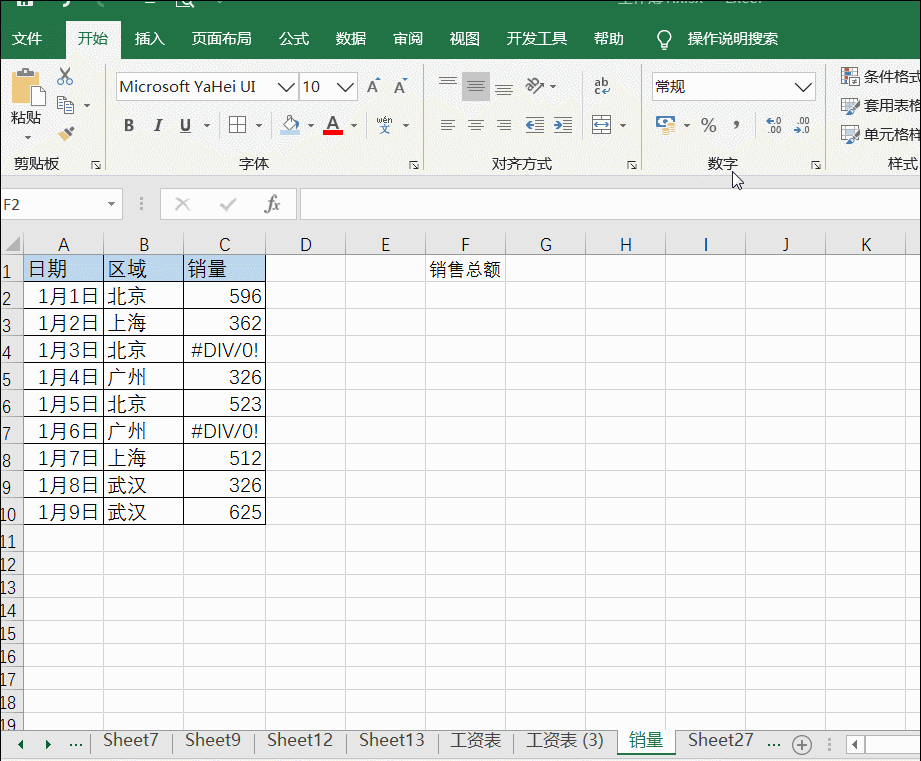Open the Sheet27 worksheet tab
921x761 pixels.
tap(720, 740)
